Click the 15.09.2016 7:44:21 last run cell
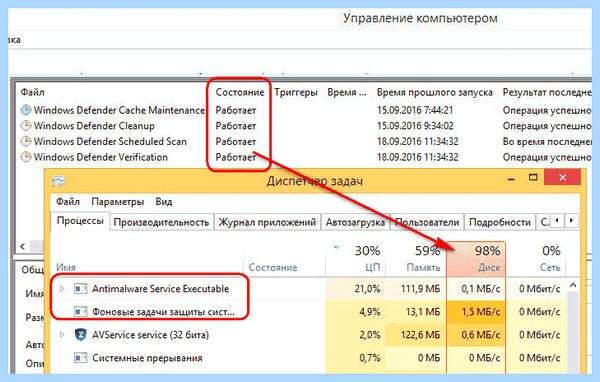Screen dimensions: 600x382 click(415, 110)
